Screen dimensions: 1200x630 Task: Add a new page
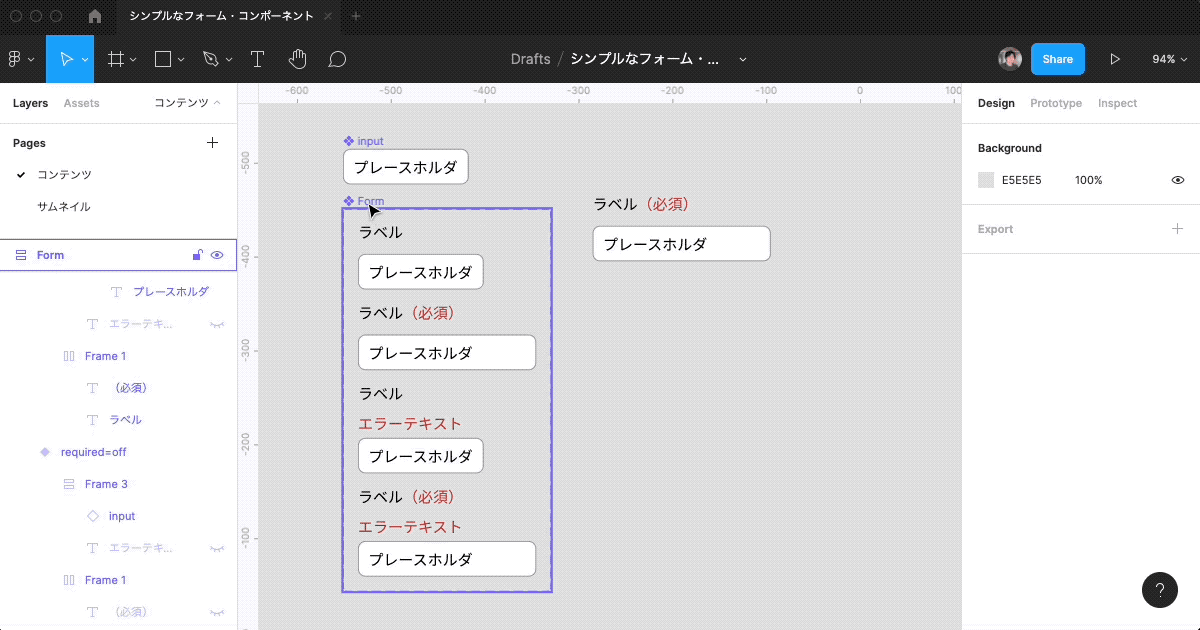pos(212,143)
